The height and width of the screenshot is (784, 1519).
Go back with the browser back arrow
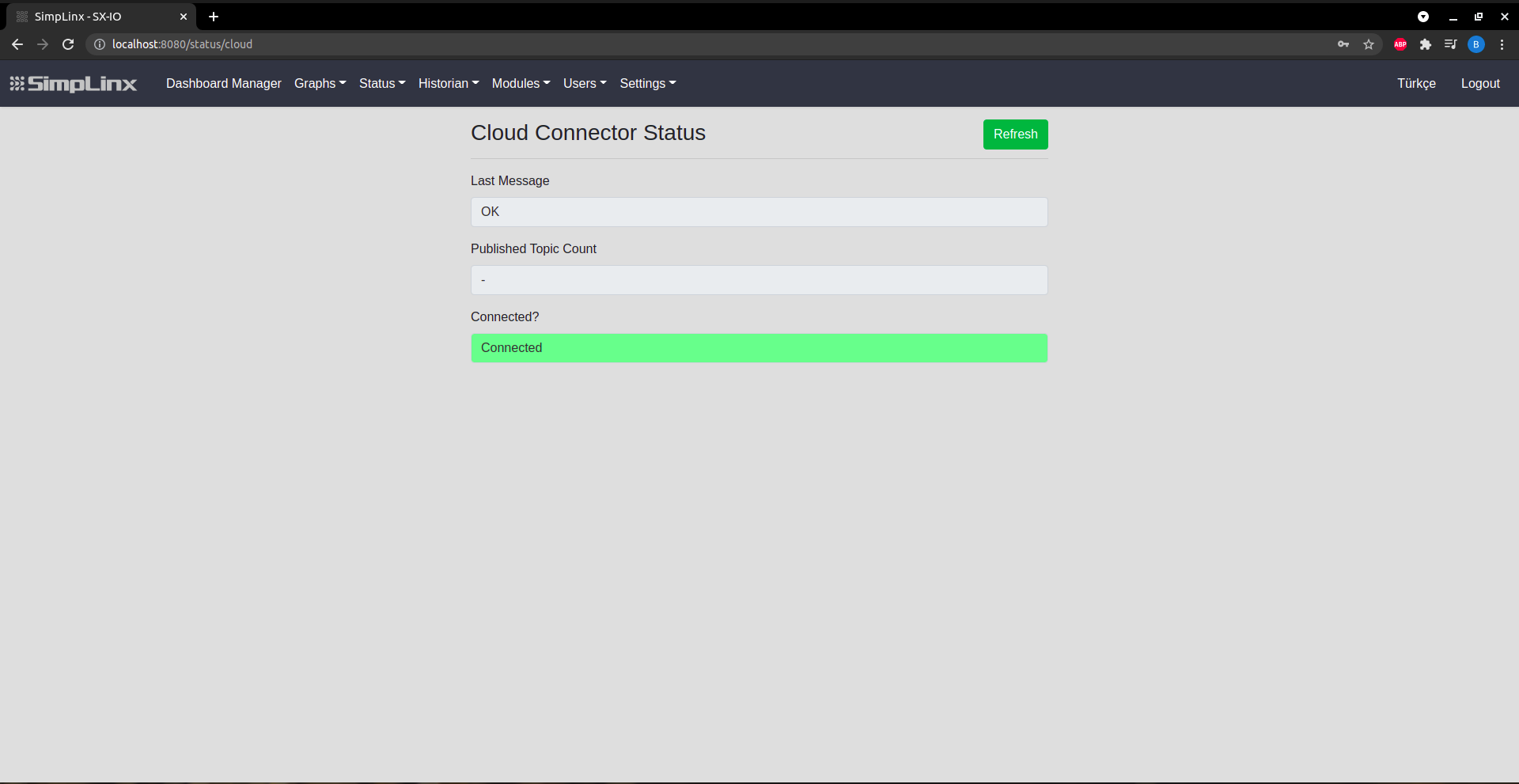coord(17,44)
